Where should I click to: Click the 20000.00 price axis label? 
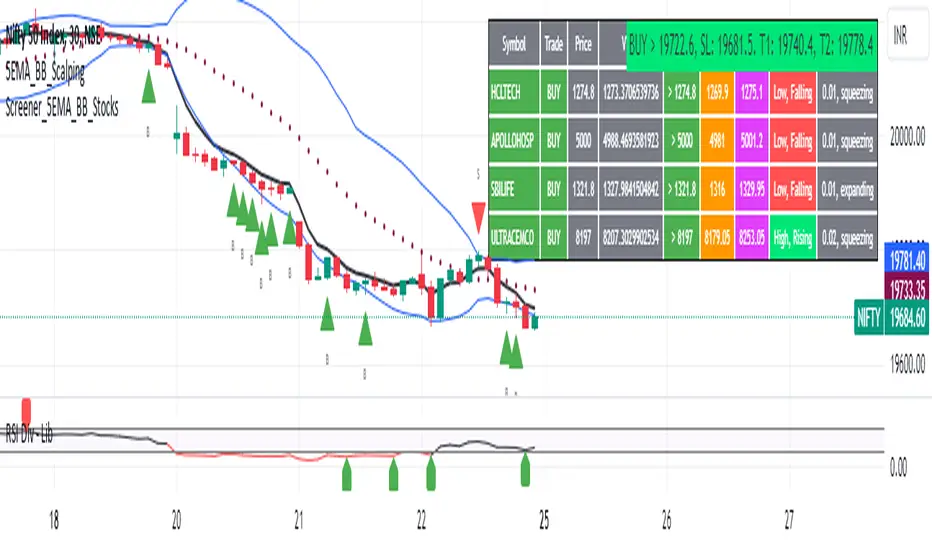907,137
